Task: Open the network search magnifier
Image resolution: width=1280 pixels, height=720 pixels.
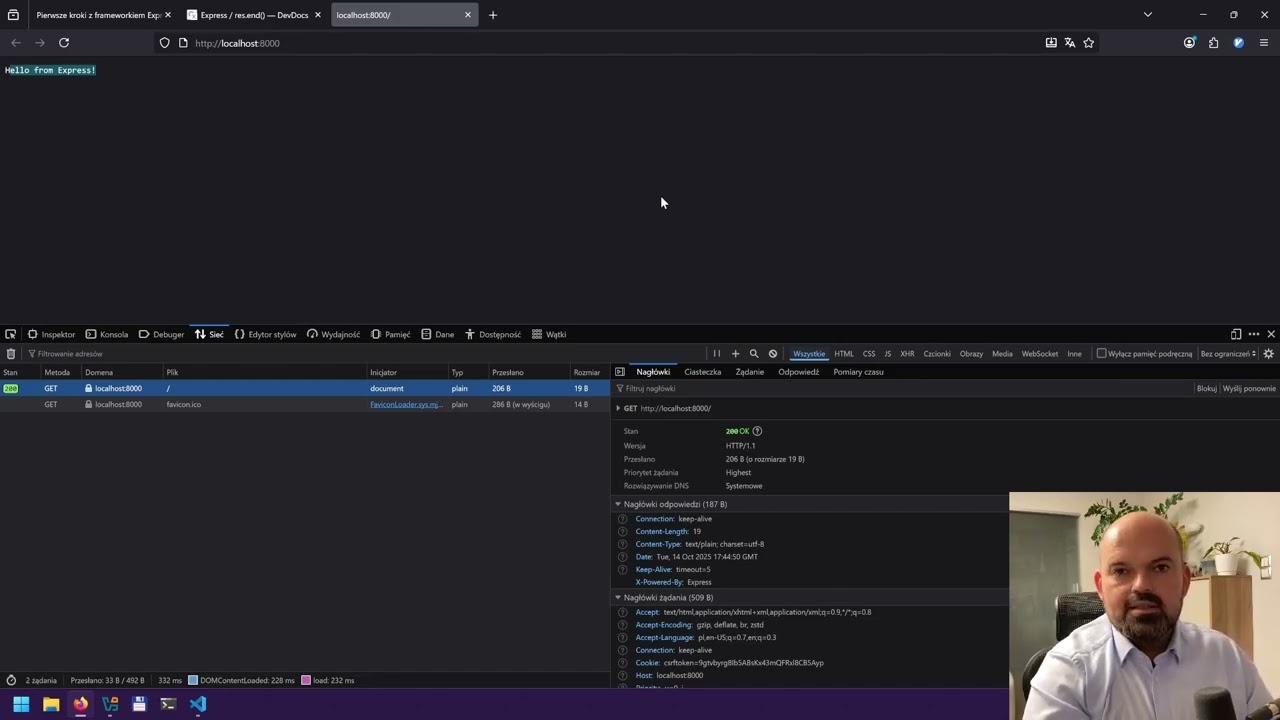Action: (x=754, y=354)
